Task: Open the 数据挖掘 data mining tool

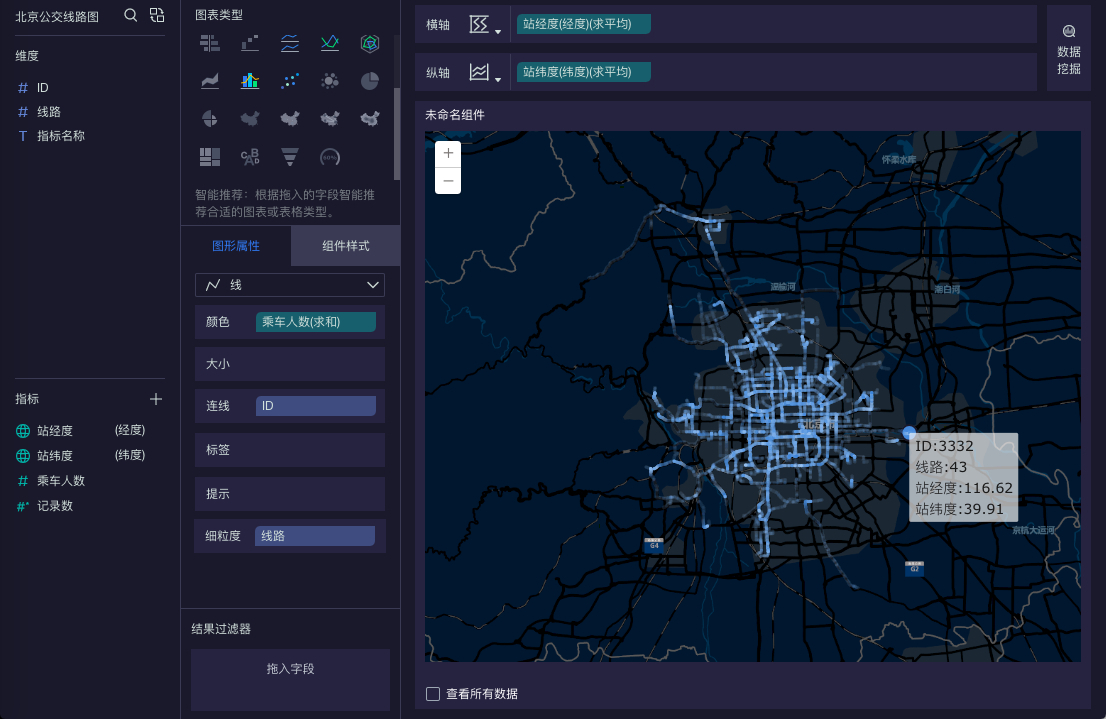Action: click(x=1069, y=49)
